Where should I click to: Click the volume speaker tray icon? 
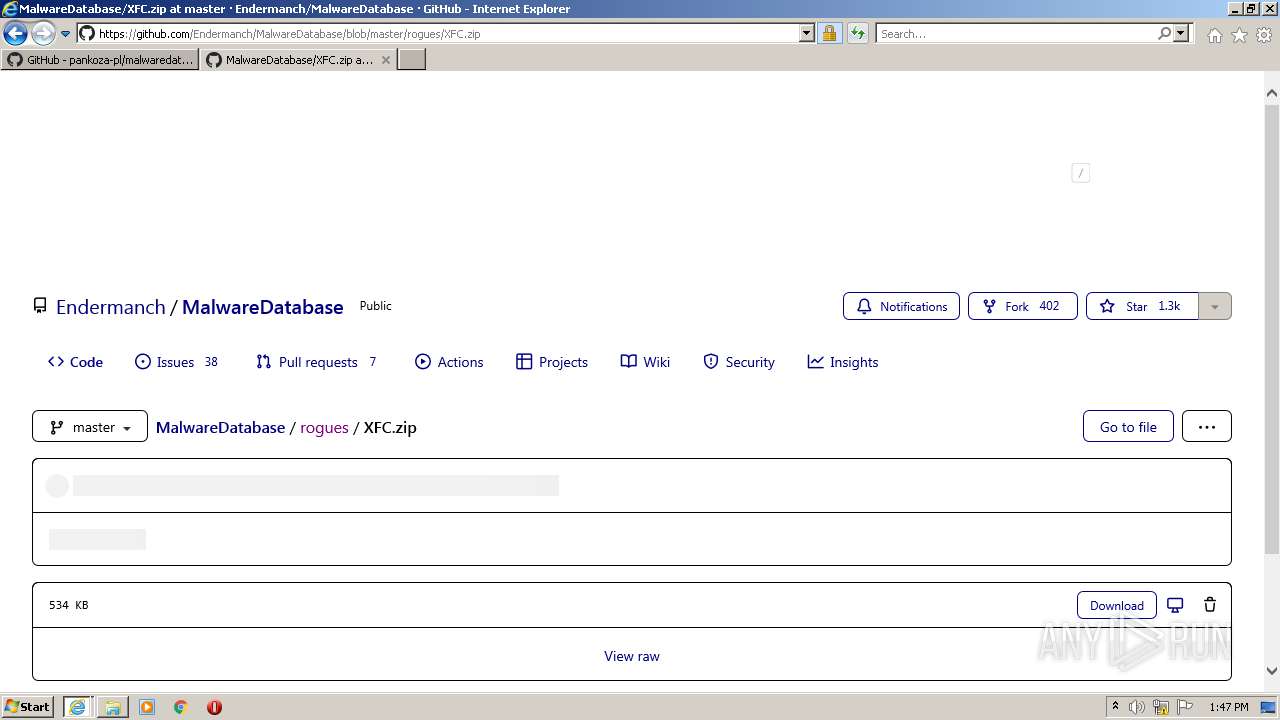tap(1137, 707)
